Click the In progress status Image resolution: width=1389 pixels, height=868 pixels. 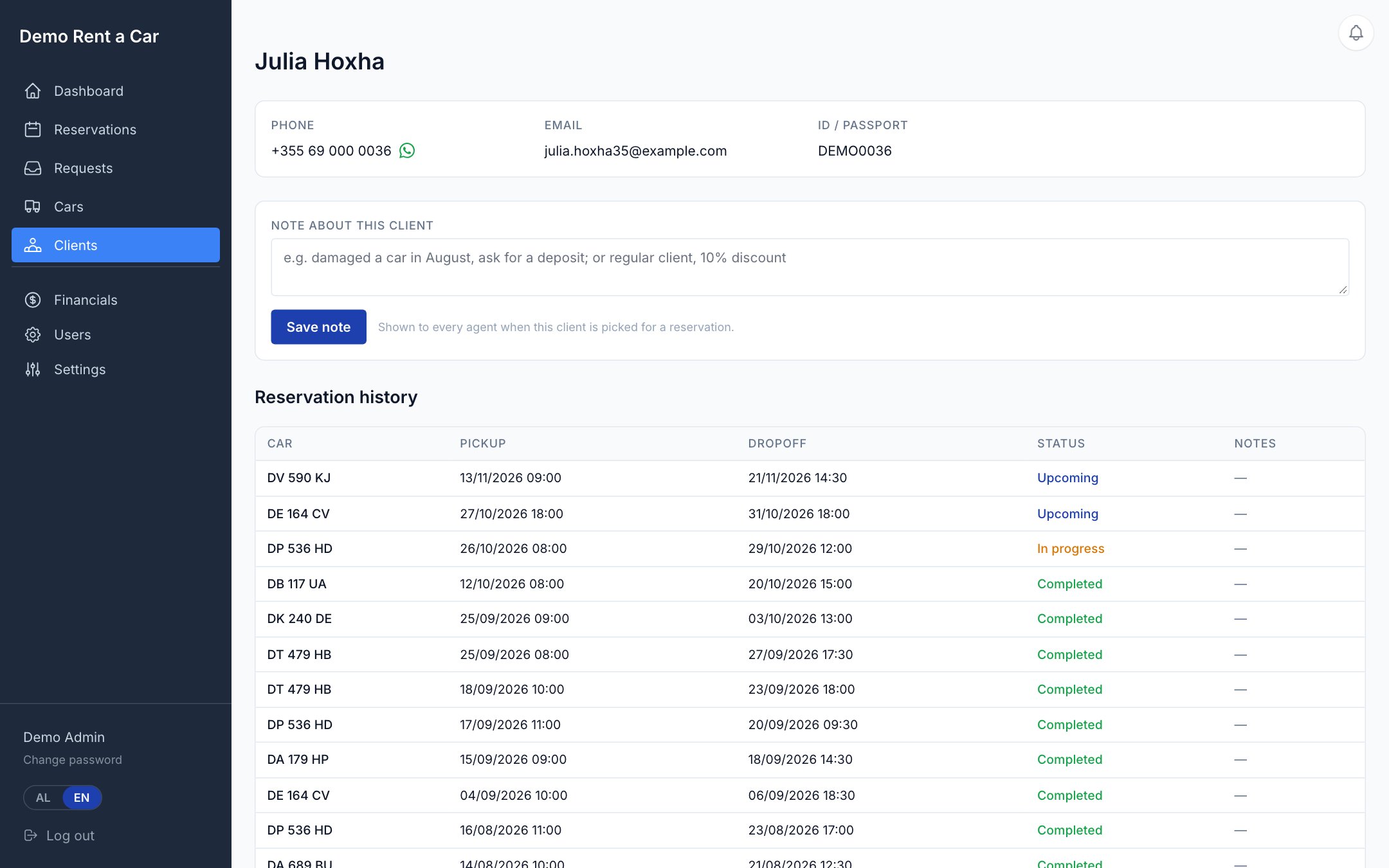point(1070,548)
